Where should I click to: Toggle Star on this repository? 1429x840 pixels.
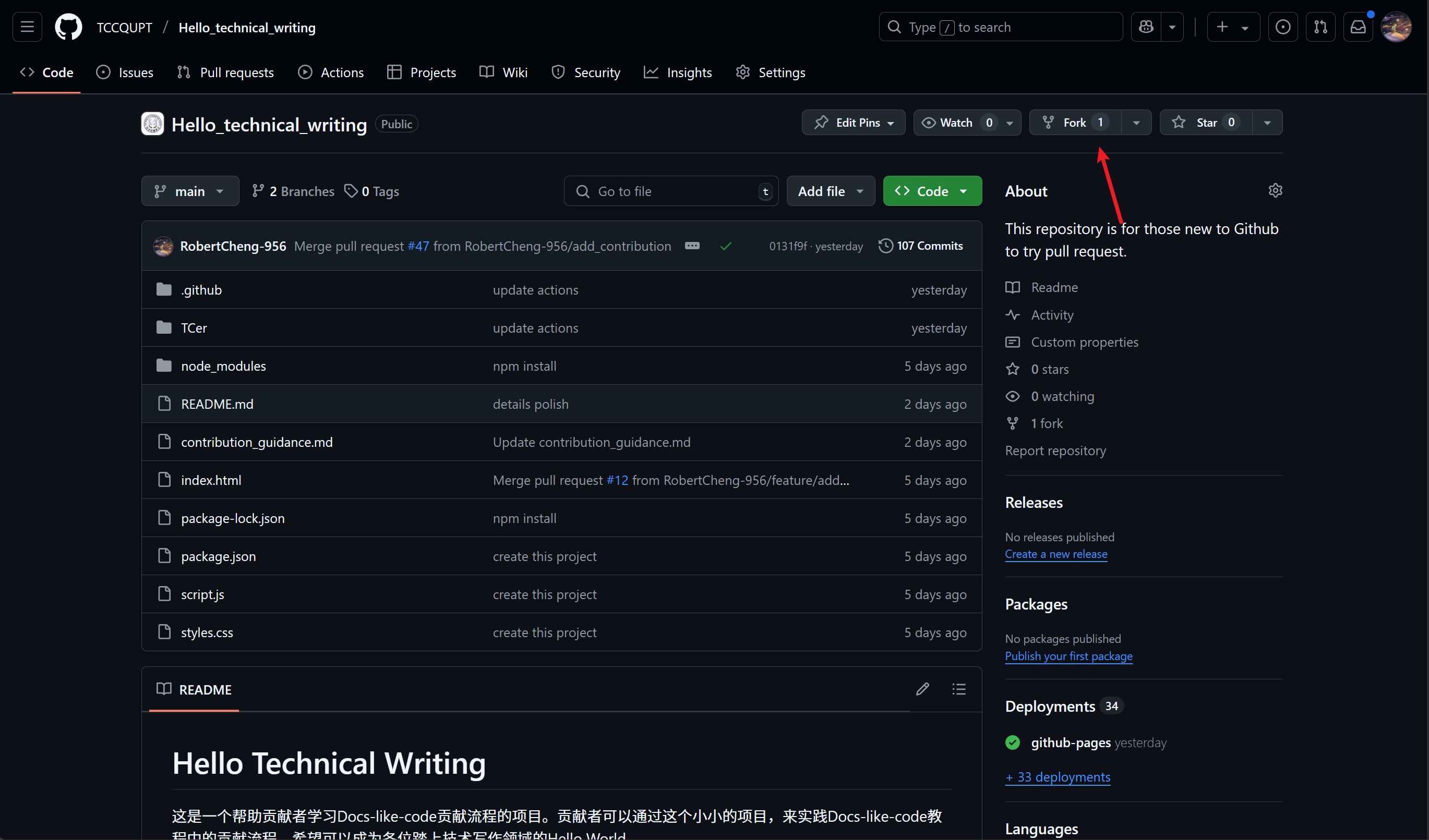tap(1206, 123)
